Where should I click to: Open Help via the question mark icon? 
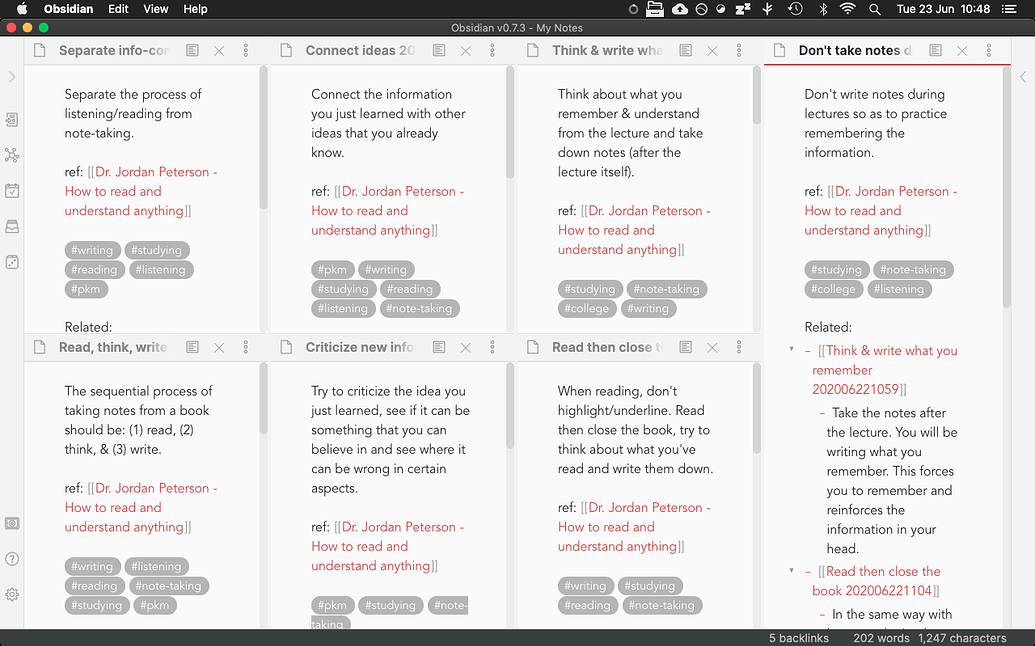coord(12,558)
